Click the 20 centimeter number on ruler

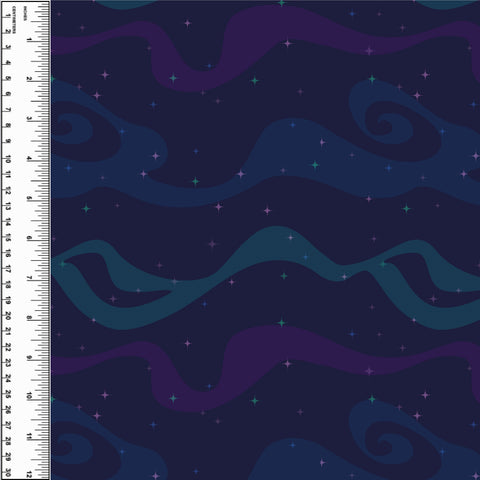(x=8, y=316)
